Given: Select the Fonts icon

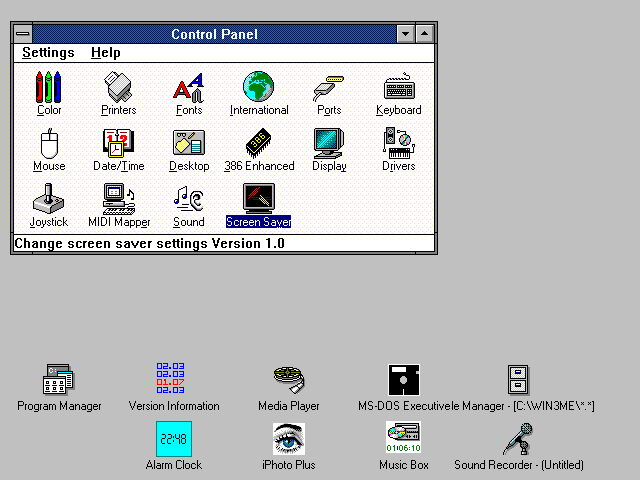Looking at the screenshot, I should [189, 87].
